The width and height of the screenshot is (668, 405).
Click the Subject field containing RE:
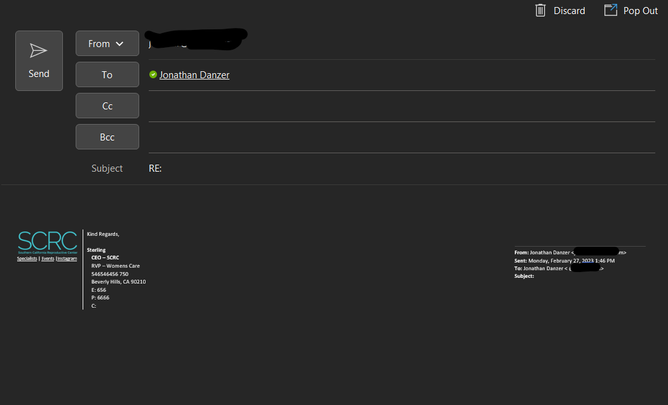pyautogui.click(x=402, y=168)
